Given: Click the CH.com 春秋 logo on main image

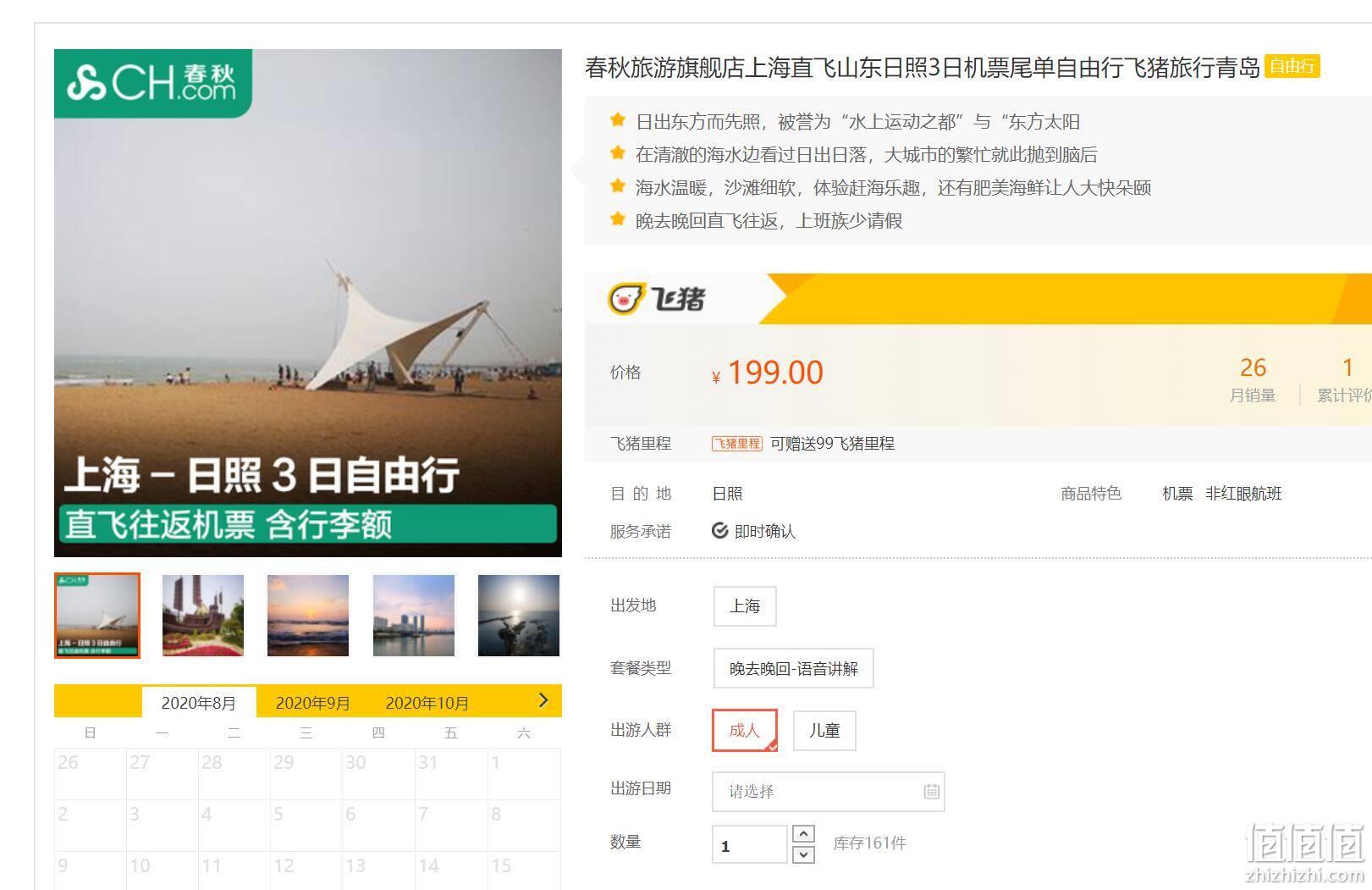Looking at the screenshot, I should pyautogui.click(x=153, y=83).
